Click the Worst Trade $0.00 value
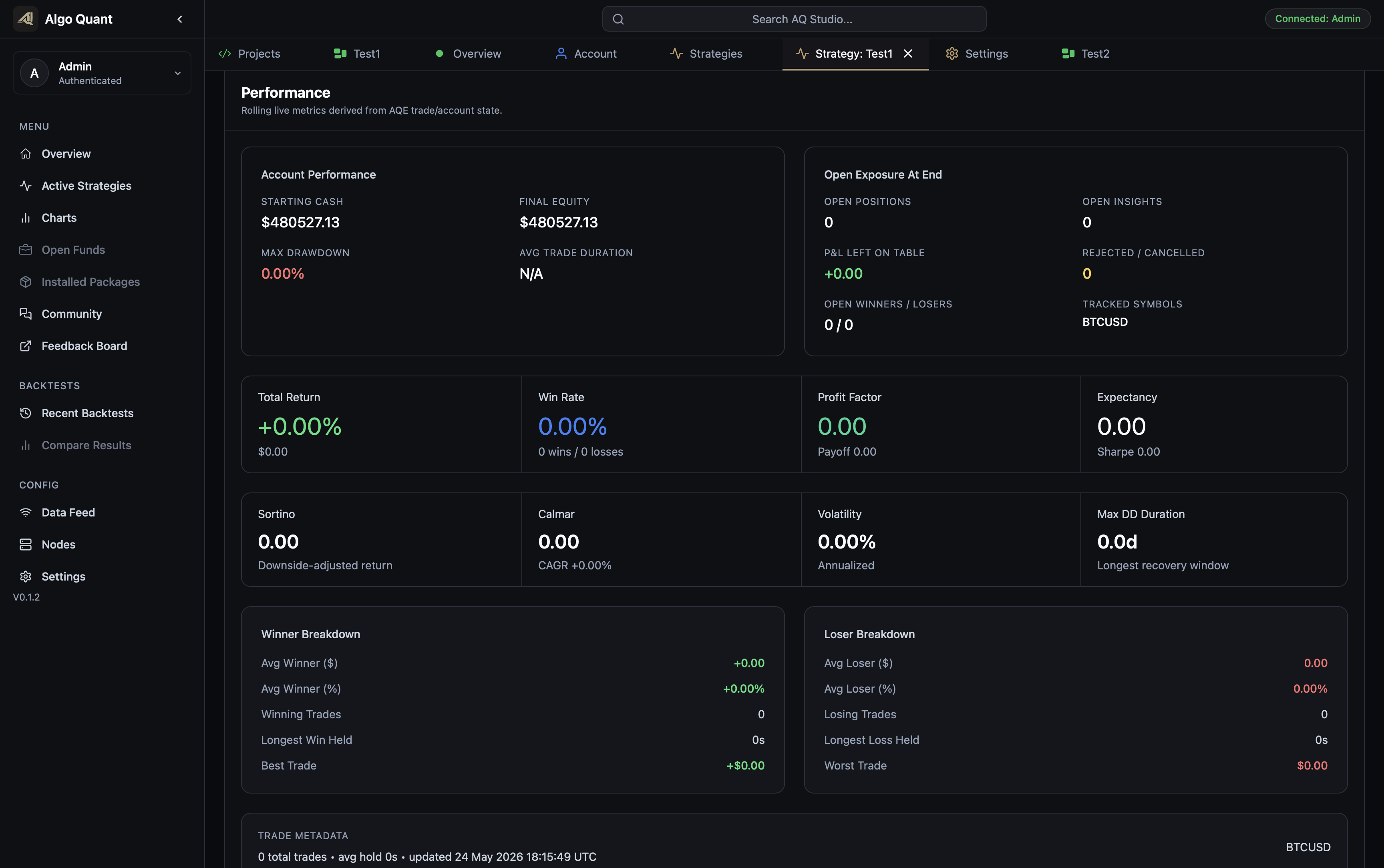This screenshot has width=1384, height=868. click(x=1312, y=766)
